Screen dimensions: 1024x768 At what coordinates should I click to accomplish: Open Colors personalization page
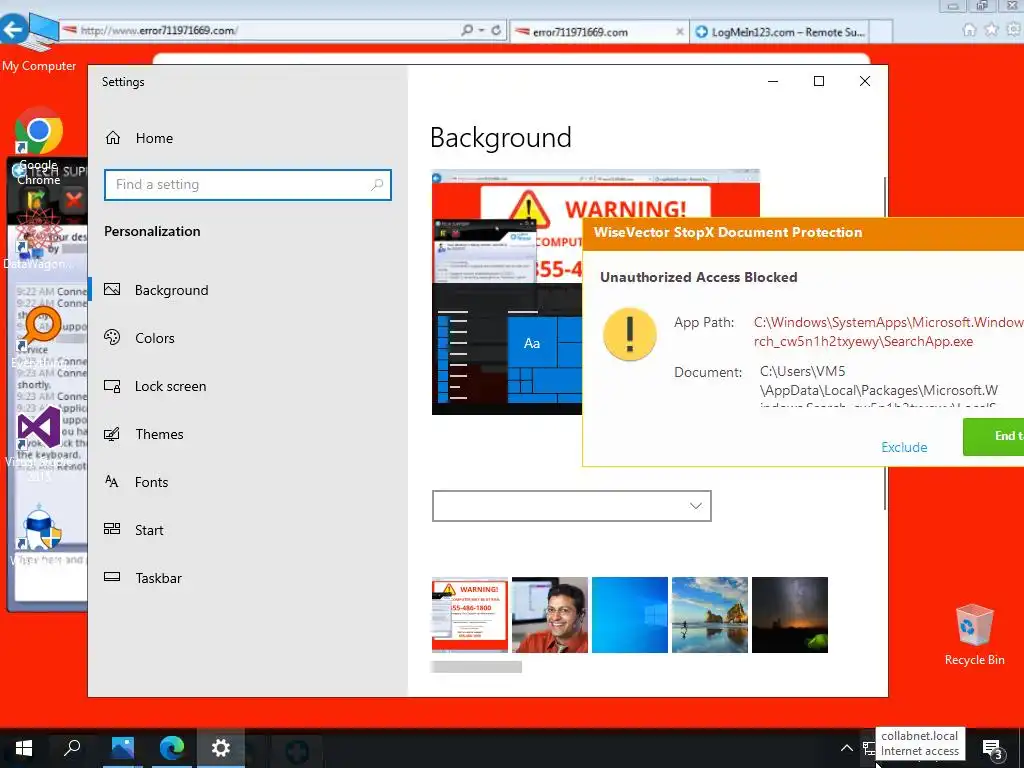(140, 338)
